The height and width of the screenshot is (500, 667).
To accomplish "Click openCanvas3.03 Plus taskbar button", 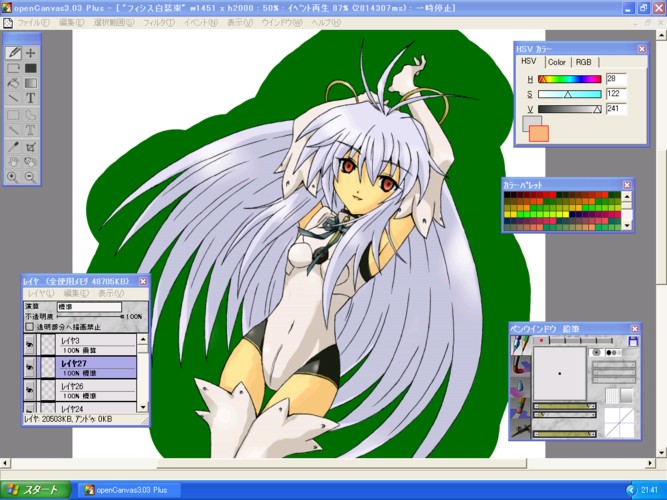I will pyautogui.click(x=130, y=490).
